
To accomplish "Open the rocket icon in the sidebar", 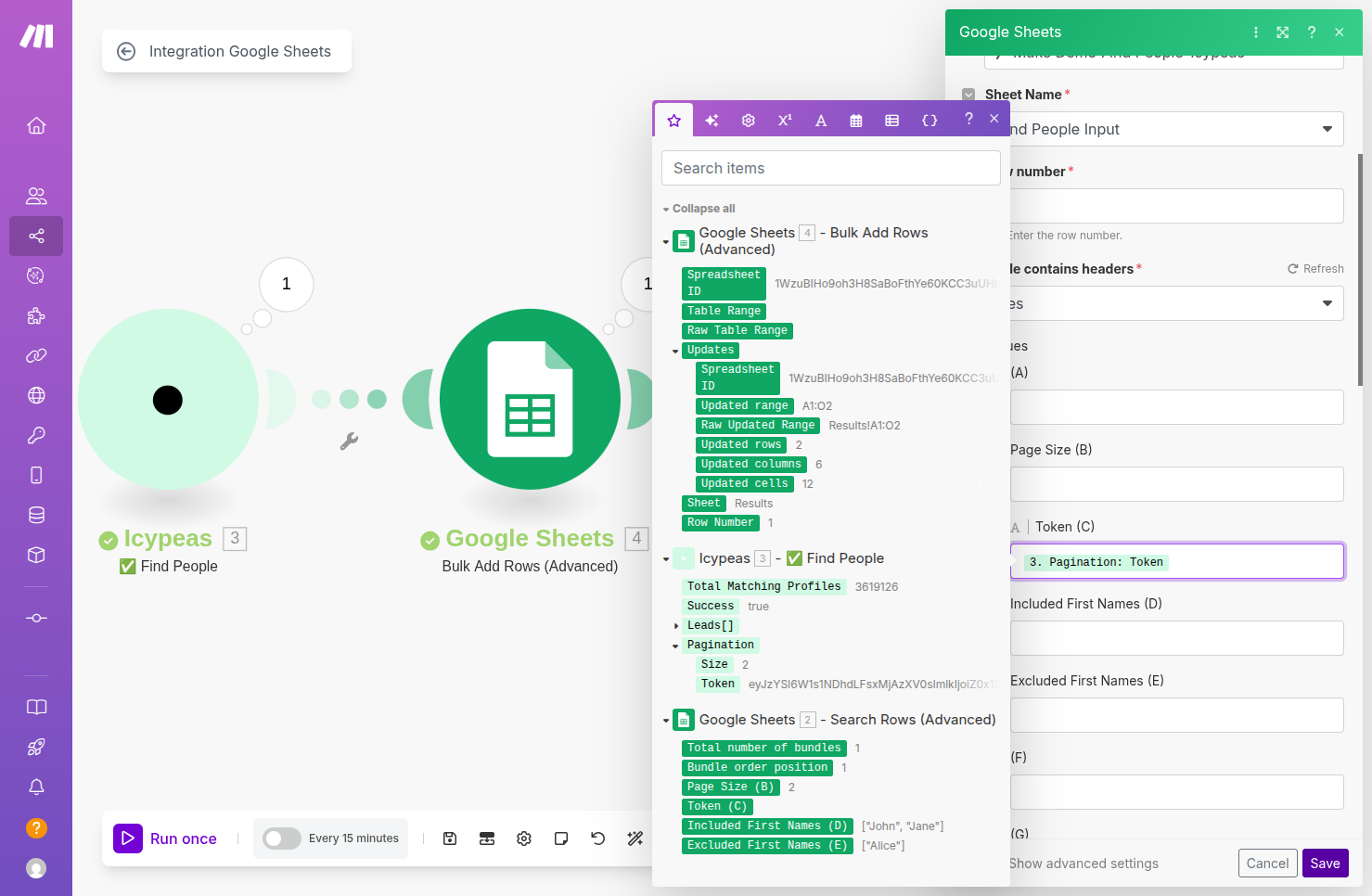I will [36, 747].
